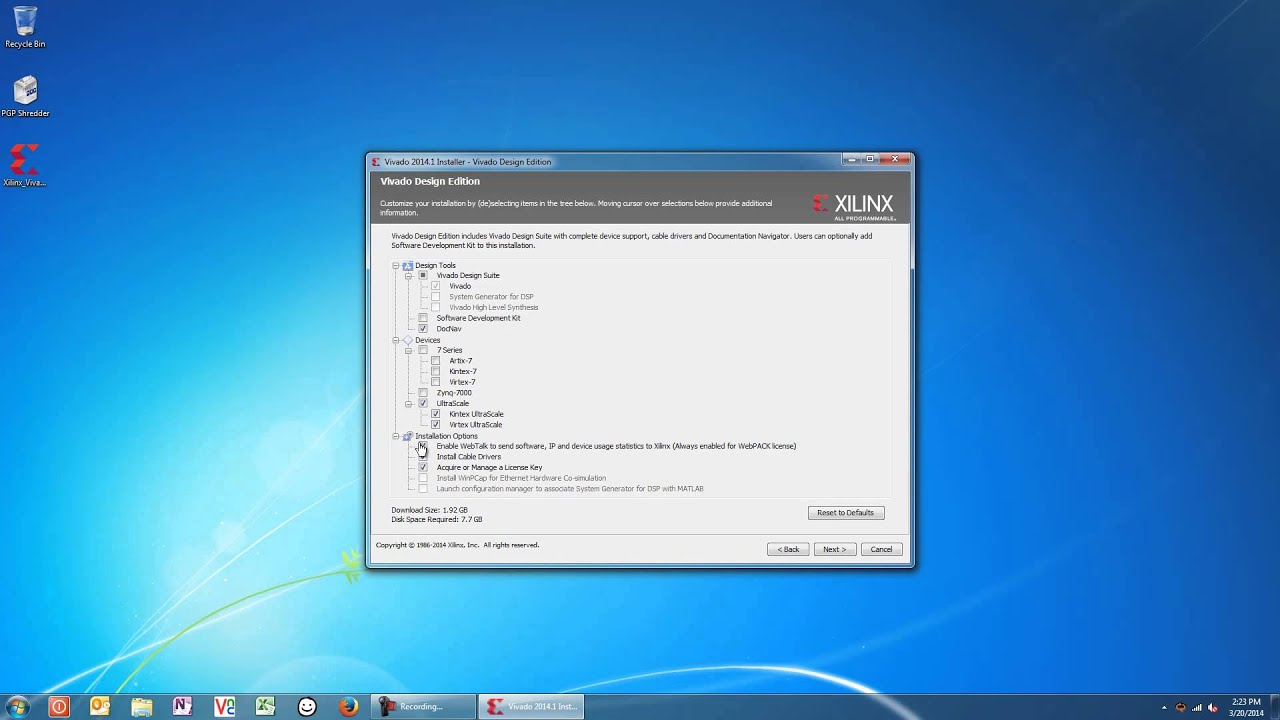Image resolution: width=1280 pixels, height=720 pixels.
Task: Select System Generator for DSP label
Action: click(491, 297)
